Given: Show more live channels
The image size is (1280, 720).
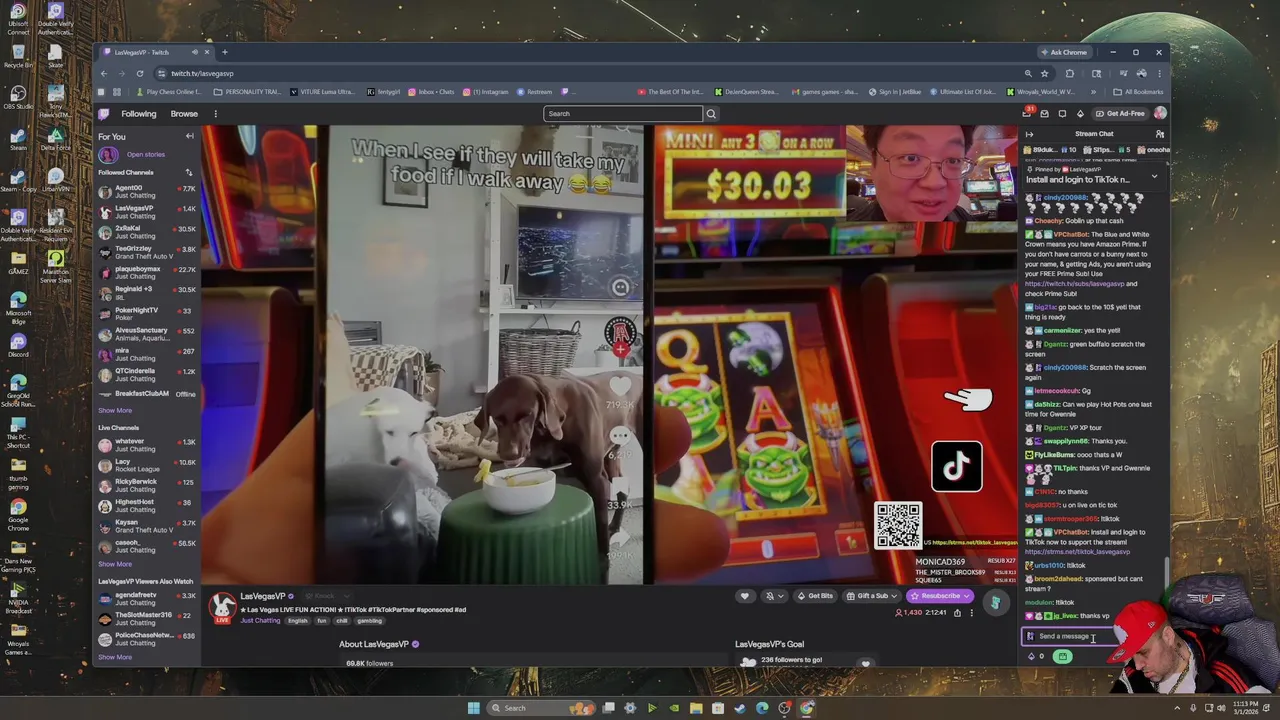Looking at the screenshot, I should (115, 564).
